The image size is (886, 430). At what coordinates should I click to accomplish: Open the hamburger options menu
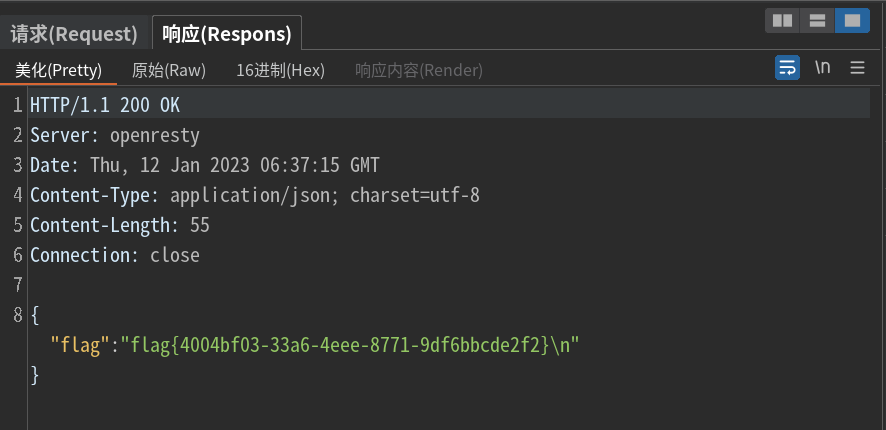point(857,68)
